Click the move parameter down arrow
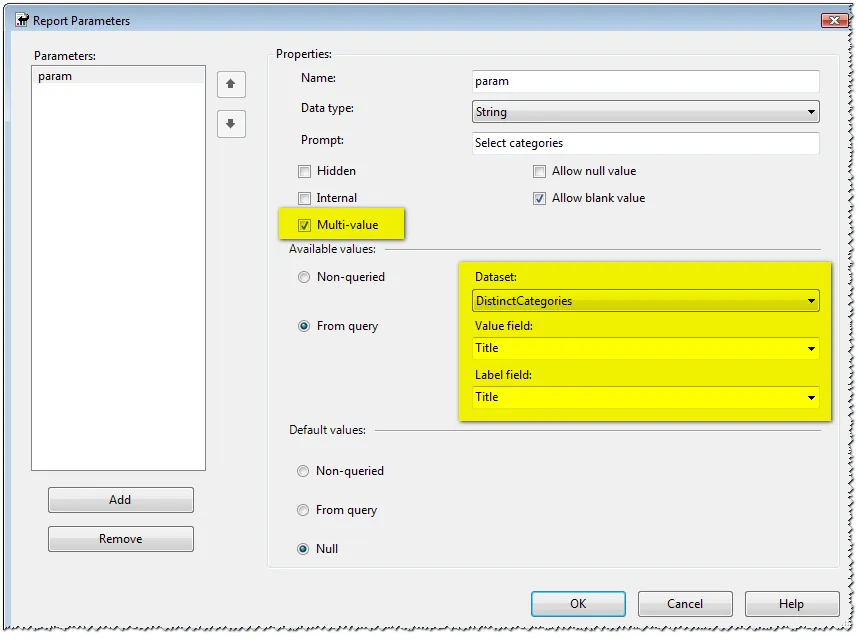Viewport: 863px width, 640px height. point(231,124)
